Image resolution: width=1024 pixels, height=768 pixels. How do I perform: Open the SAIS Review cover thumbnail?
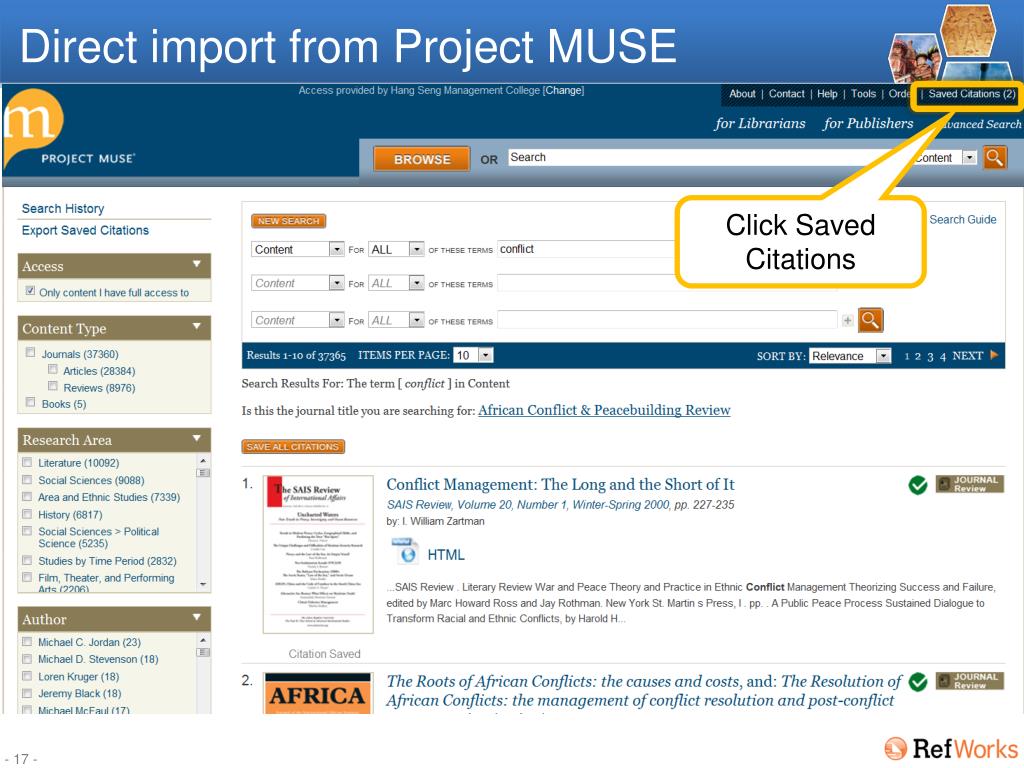(318, 554)
